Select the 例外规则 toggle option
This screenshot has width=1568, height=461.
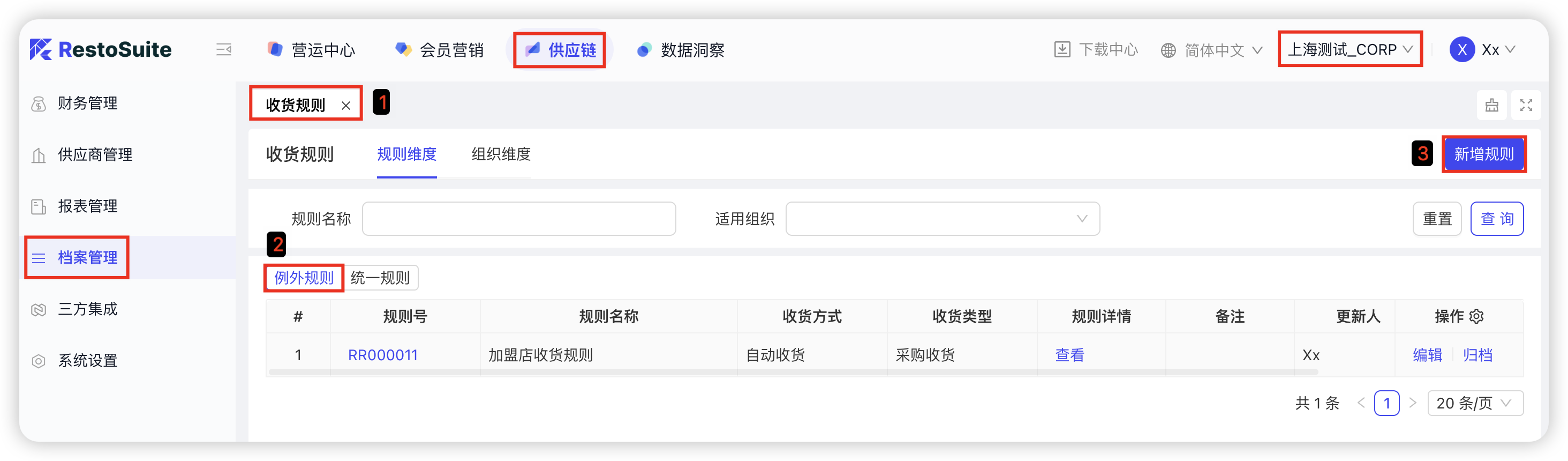304,278
